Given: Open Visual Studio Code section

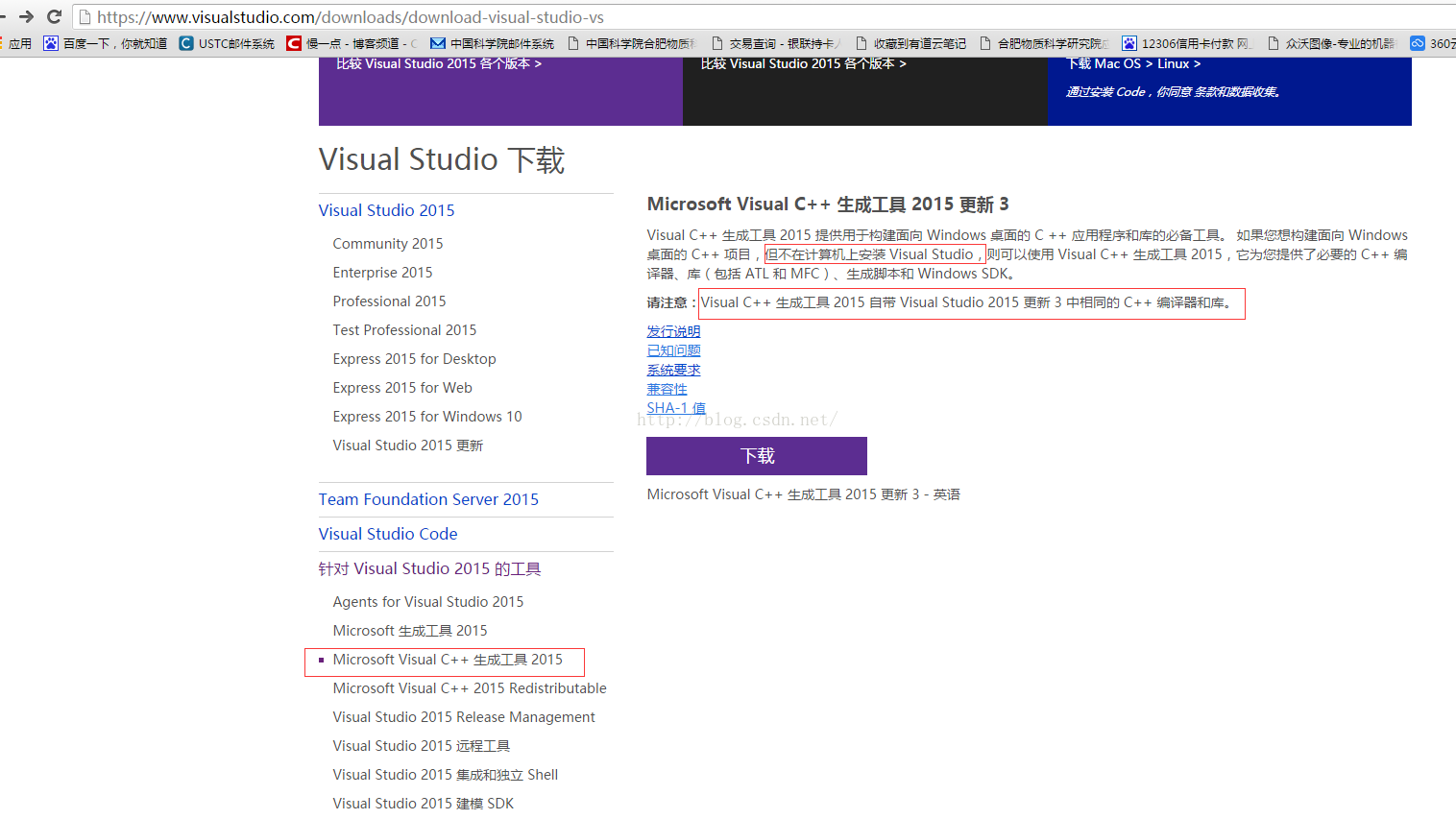Looking at the screenshot, I should (x=388, y=534).
